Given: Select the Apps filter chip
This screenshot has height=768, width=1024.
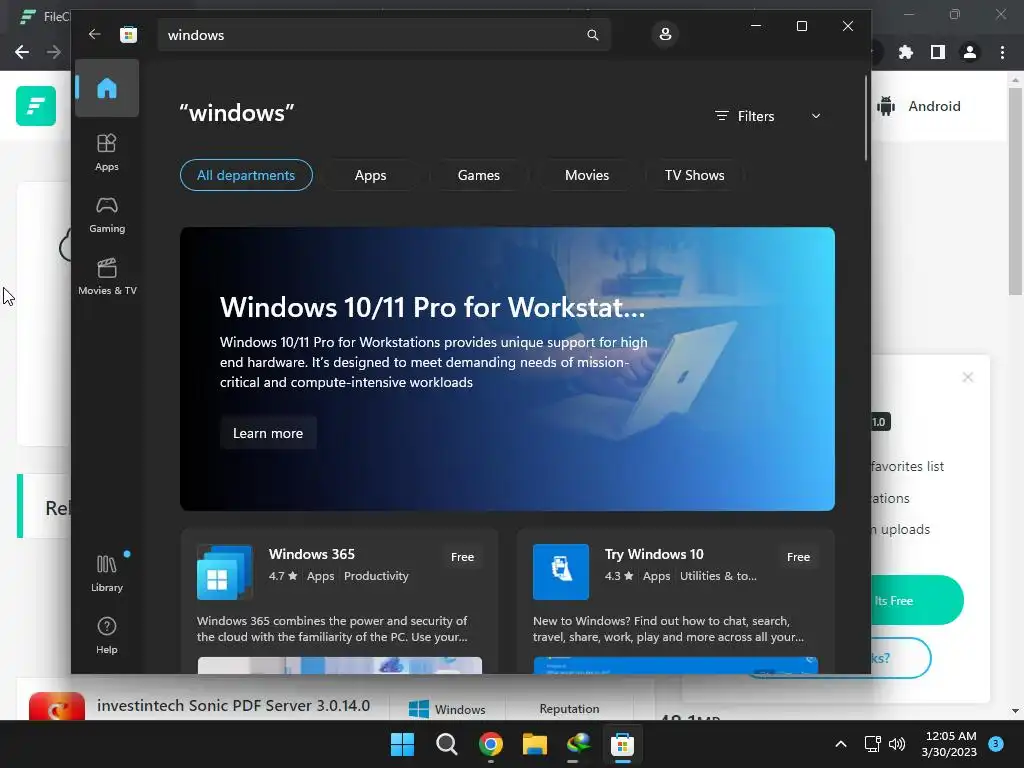Looking at the screenshot, I should [x=370, y=175].
